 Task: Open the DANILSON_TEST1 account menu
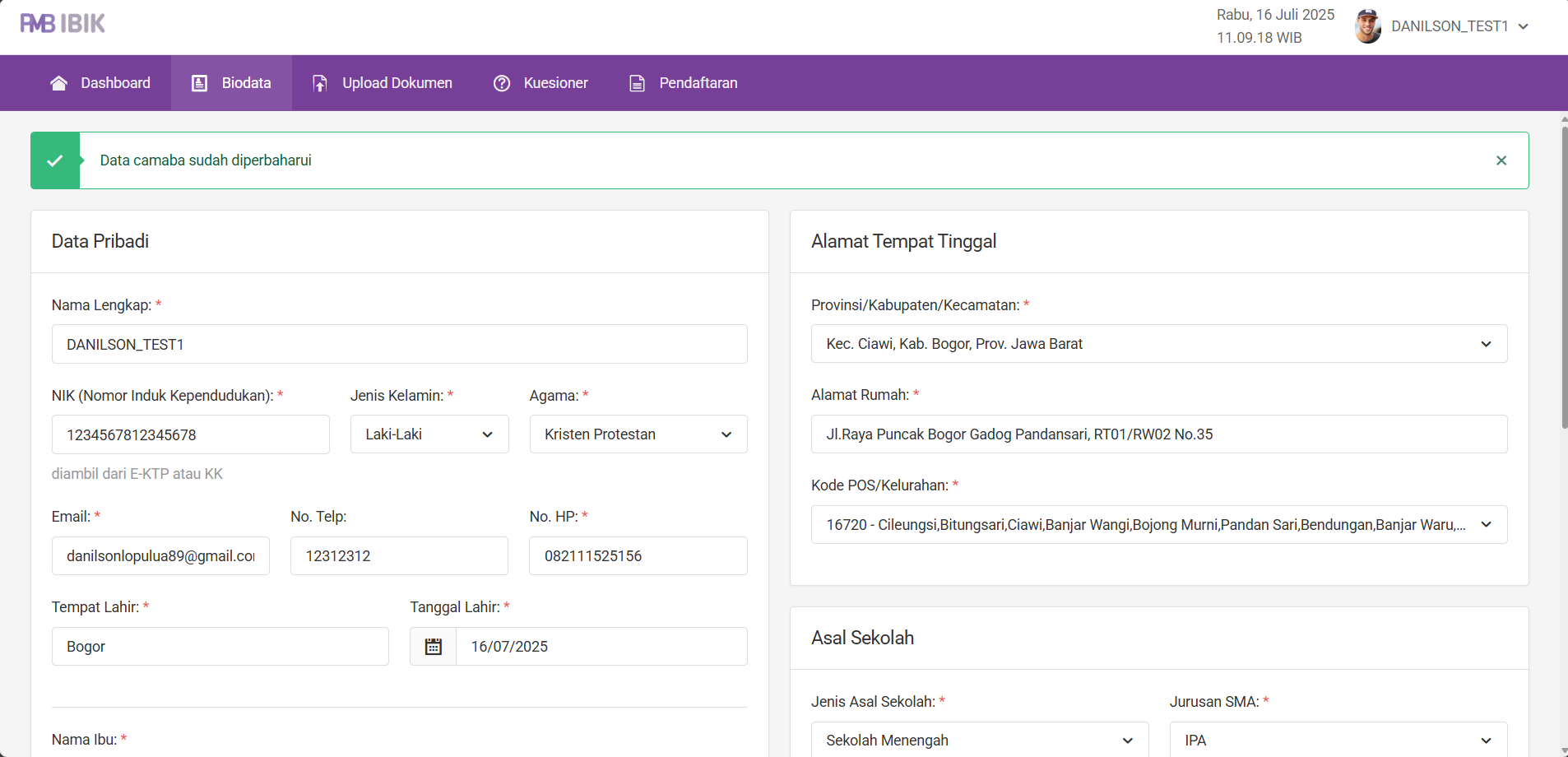[x=1459, y=26]
